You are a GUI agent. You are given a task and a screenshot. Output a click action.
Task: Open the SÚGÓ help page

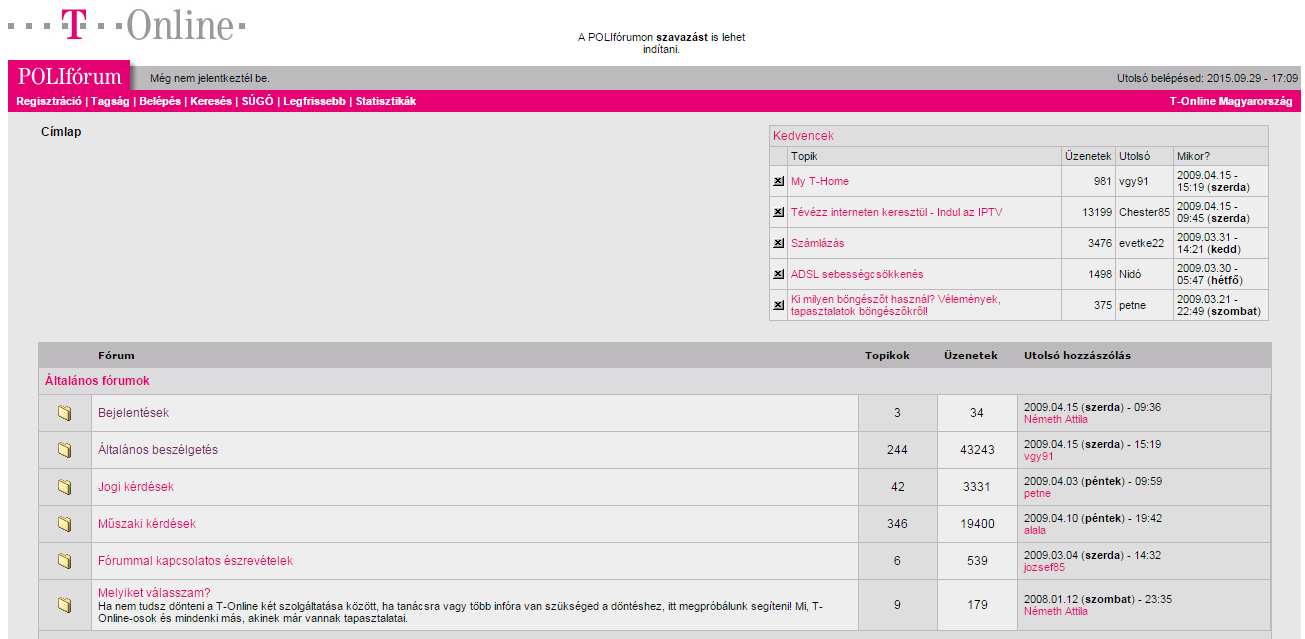(x=257, y=101)
